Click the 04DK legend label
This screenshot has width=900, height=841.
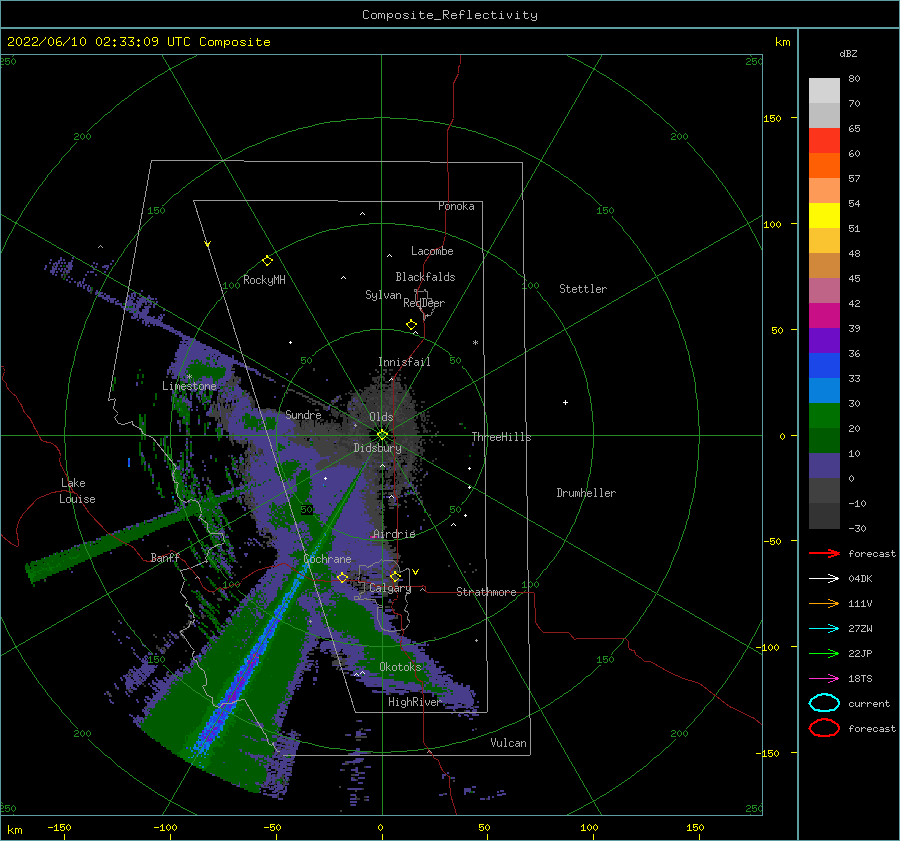click(860, 579)
